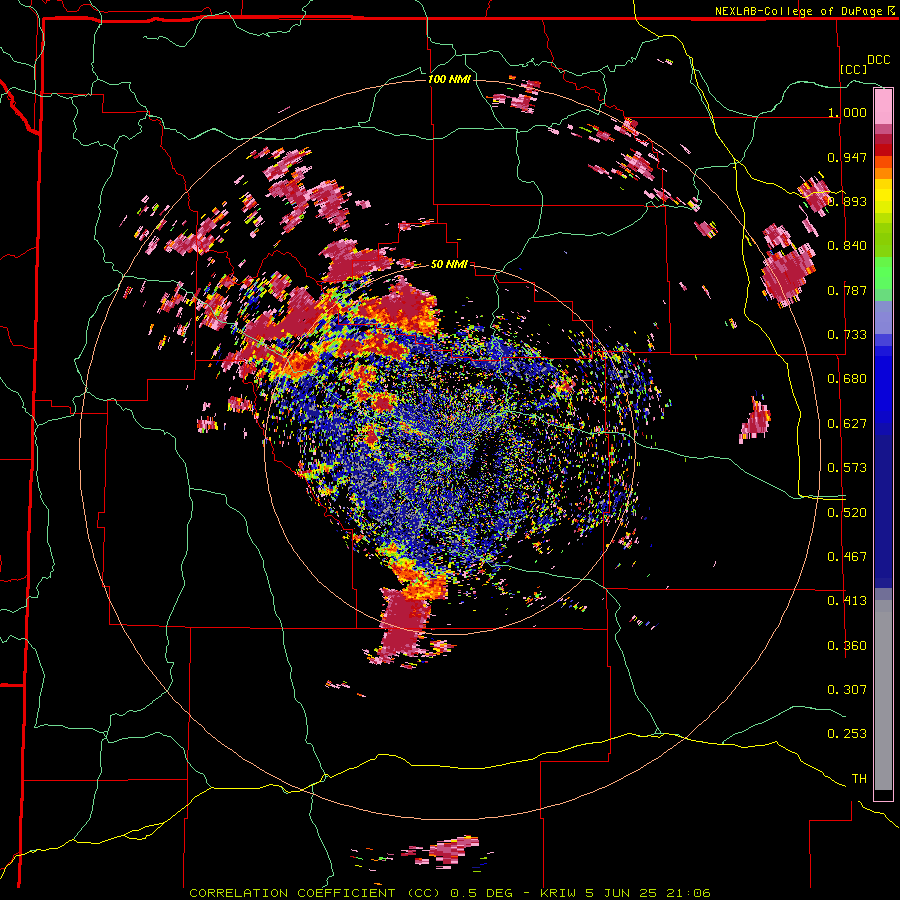Click the bright green color bar segment
Image resolution: width=900 pixels, height=900 pixels.
pyautogui.click(x=883, y=273)
